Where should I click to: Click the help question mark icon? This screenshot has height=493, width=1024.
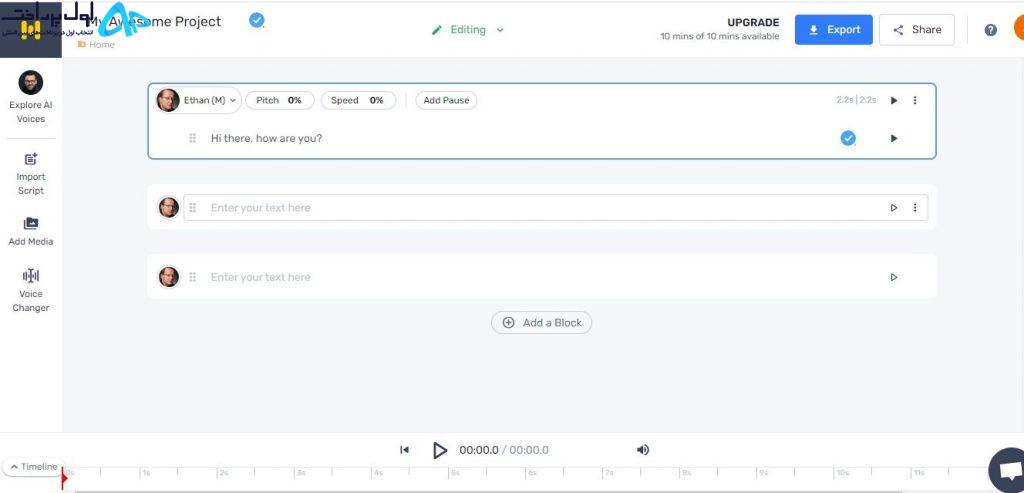991,30
